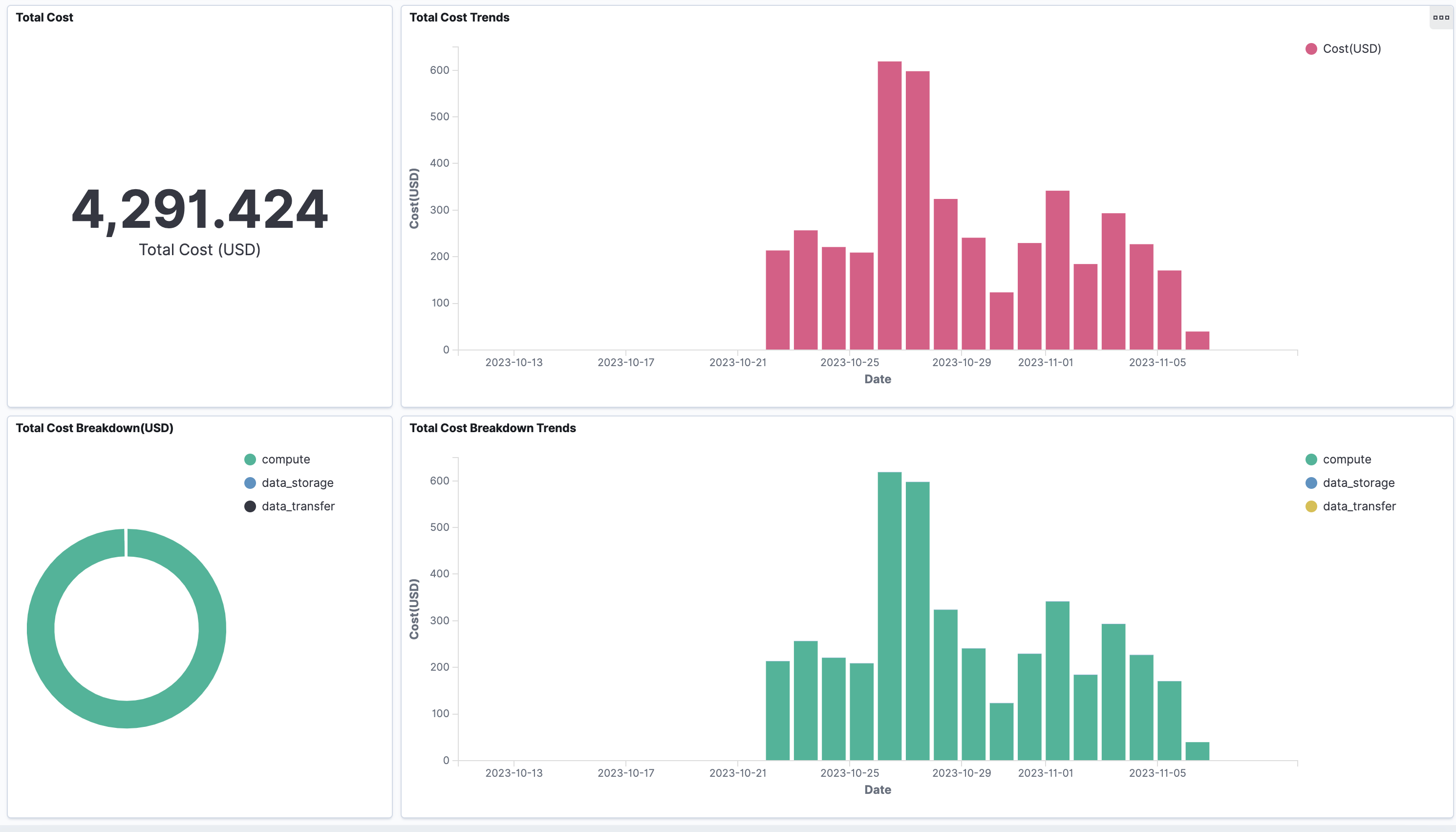The image size is (1456, 832).
Task: Click the tallest pink bar in Trends
Action: coord(889,206)
